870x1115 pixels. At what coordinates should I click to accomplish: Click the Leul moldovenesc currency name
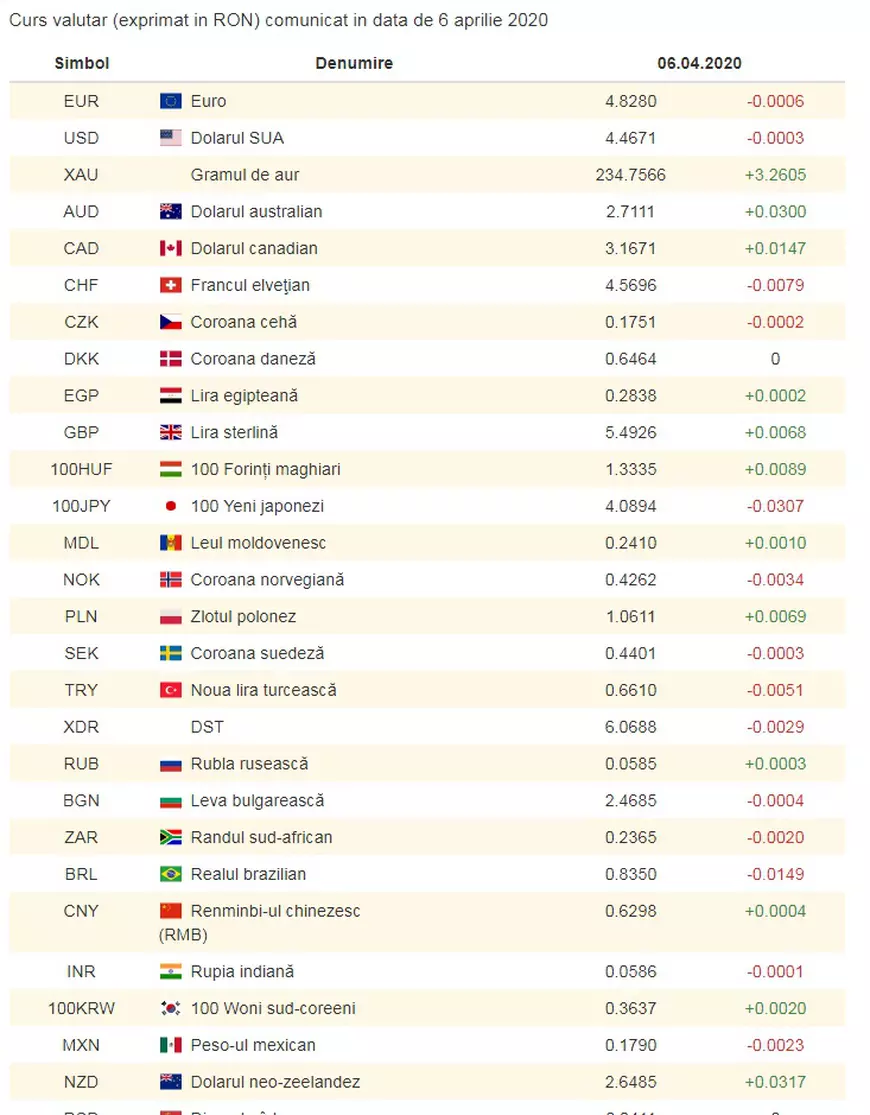258,543
